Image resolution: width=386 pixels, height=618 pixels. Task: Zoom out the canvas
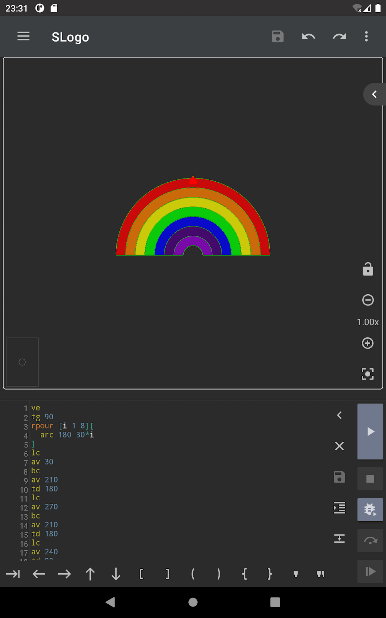point(368,300)
